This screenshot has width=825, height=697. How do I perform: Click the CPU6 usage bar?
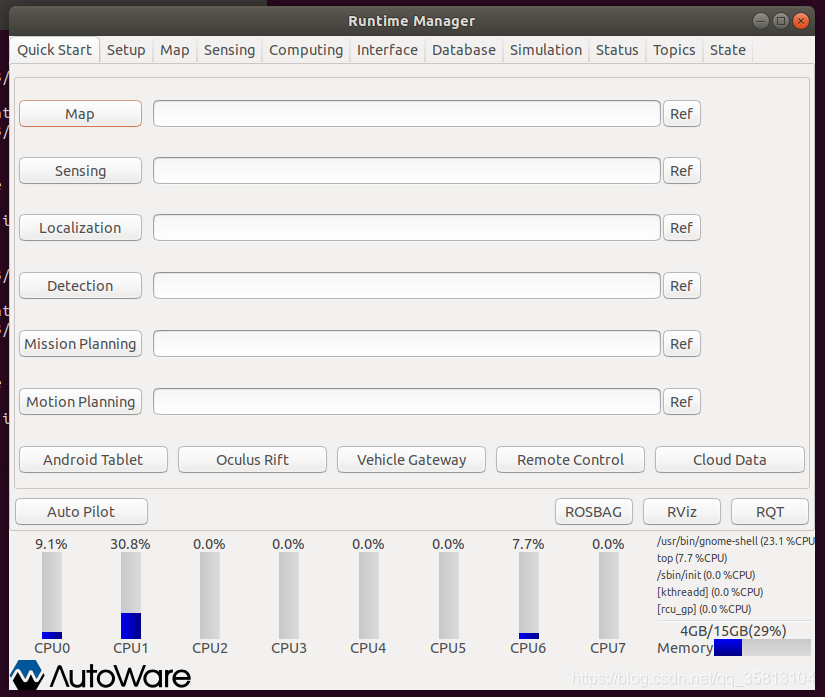[x=529, y=595]
